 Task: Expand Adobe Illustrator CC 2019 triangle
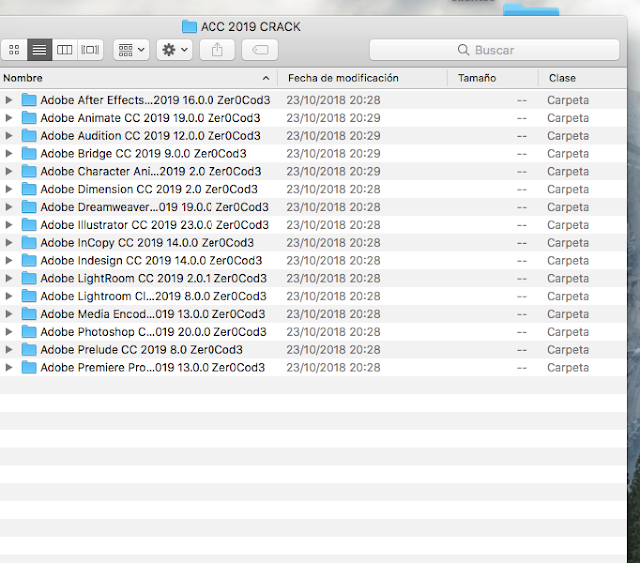pyautogui.click(x=9, y=225)
